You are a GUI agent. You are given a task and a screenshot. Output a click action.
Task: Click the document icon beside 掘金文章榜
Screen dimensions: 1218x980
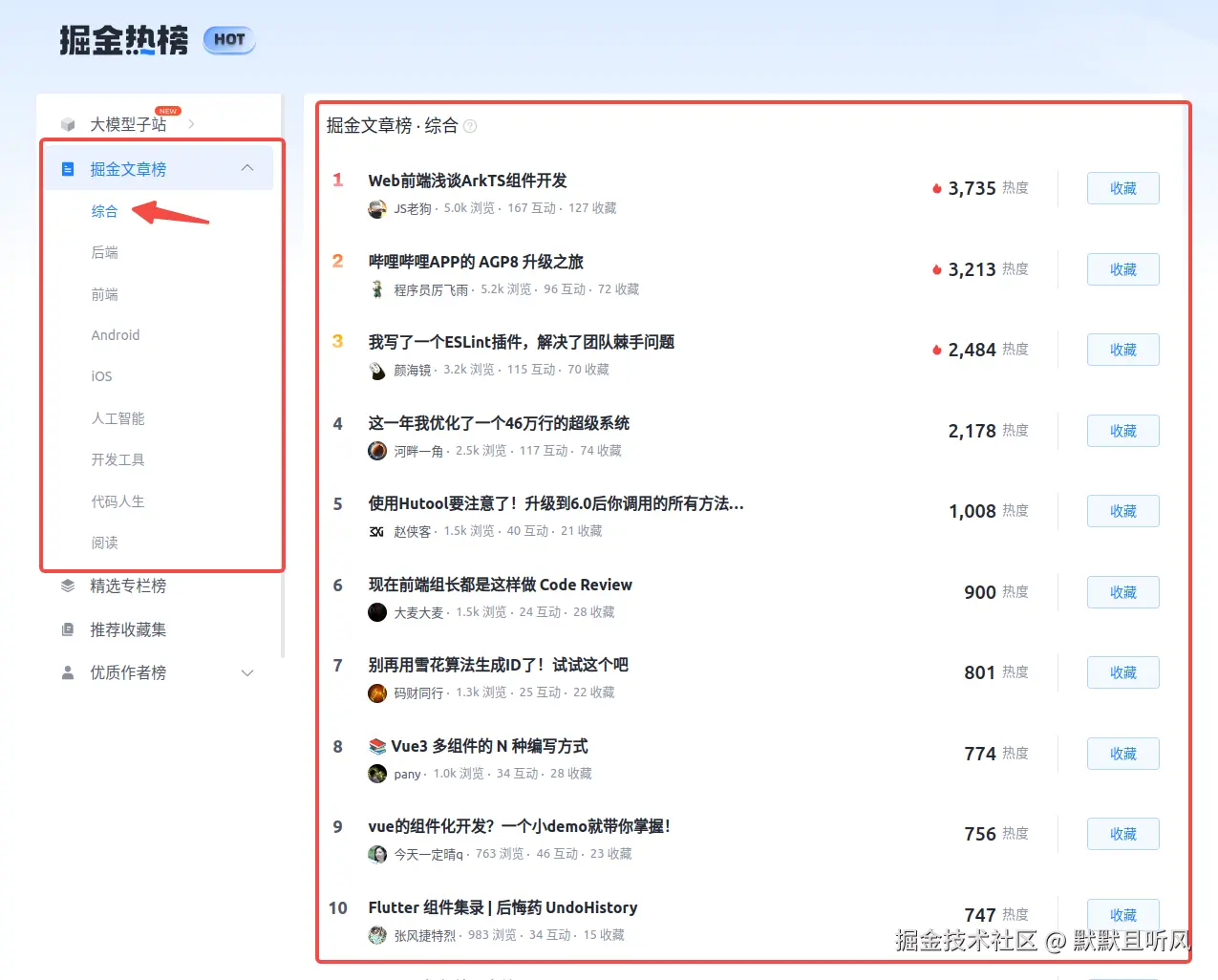68,169
